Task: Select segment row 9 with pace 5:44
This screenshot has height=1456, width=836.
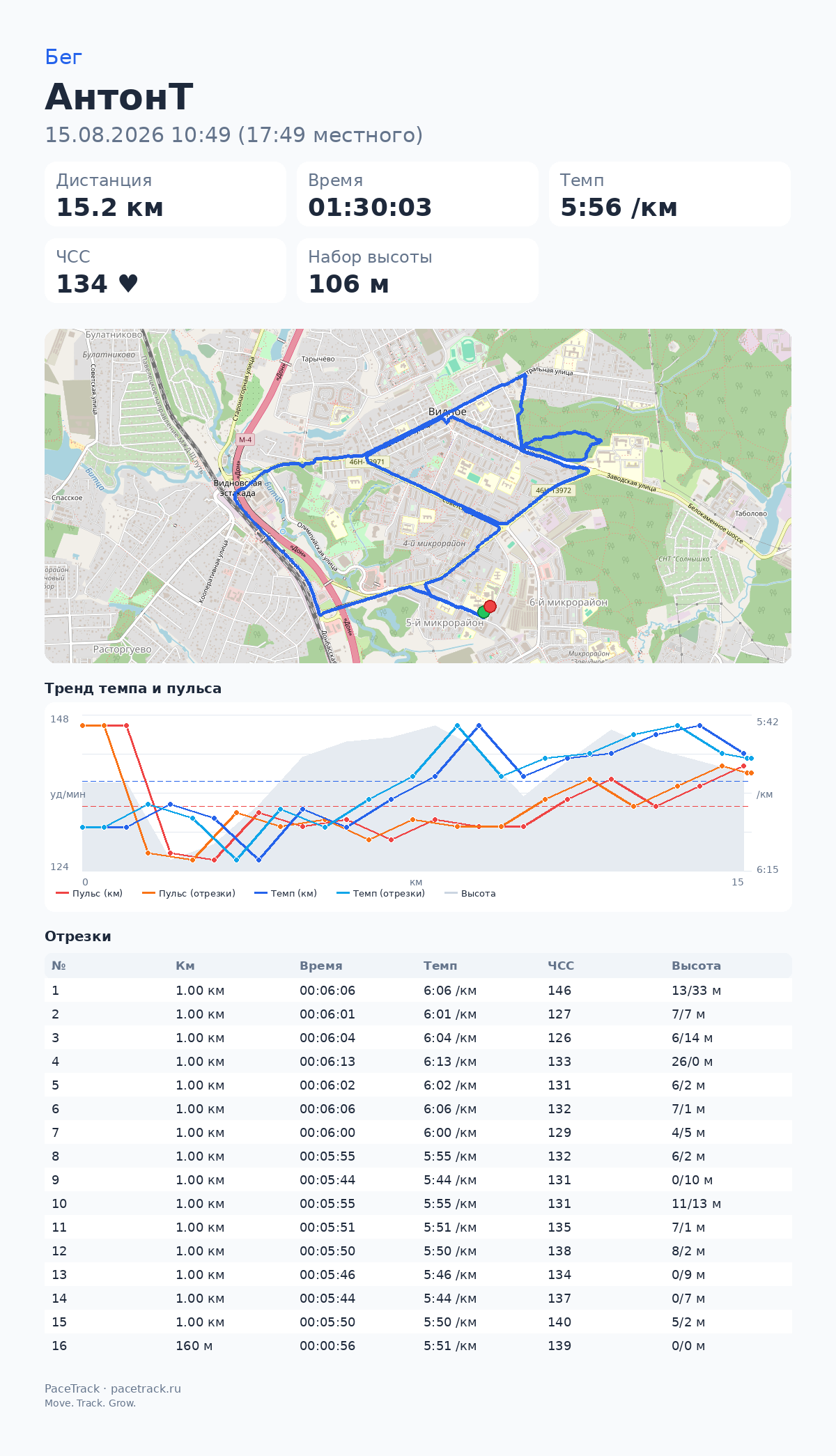Action: 418,1180
